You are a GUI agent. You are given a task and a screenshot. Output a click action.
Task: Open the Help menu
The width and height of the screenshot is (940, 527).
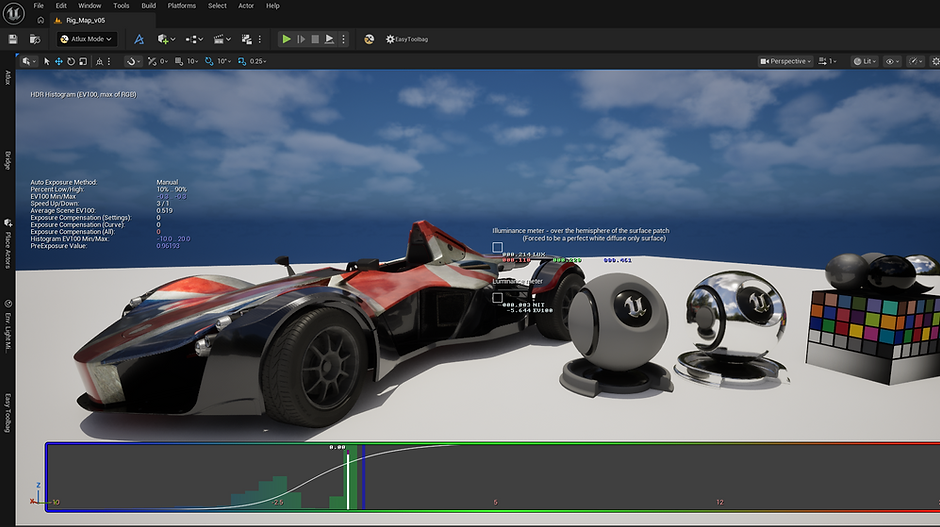point(273,5)
